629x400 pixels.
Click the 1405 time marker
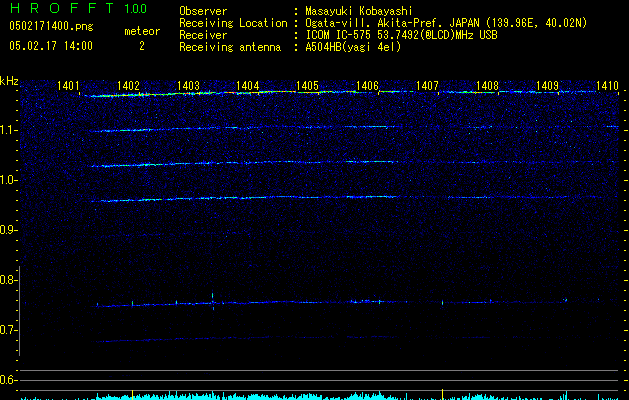(307, 86)
